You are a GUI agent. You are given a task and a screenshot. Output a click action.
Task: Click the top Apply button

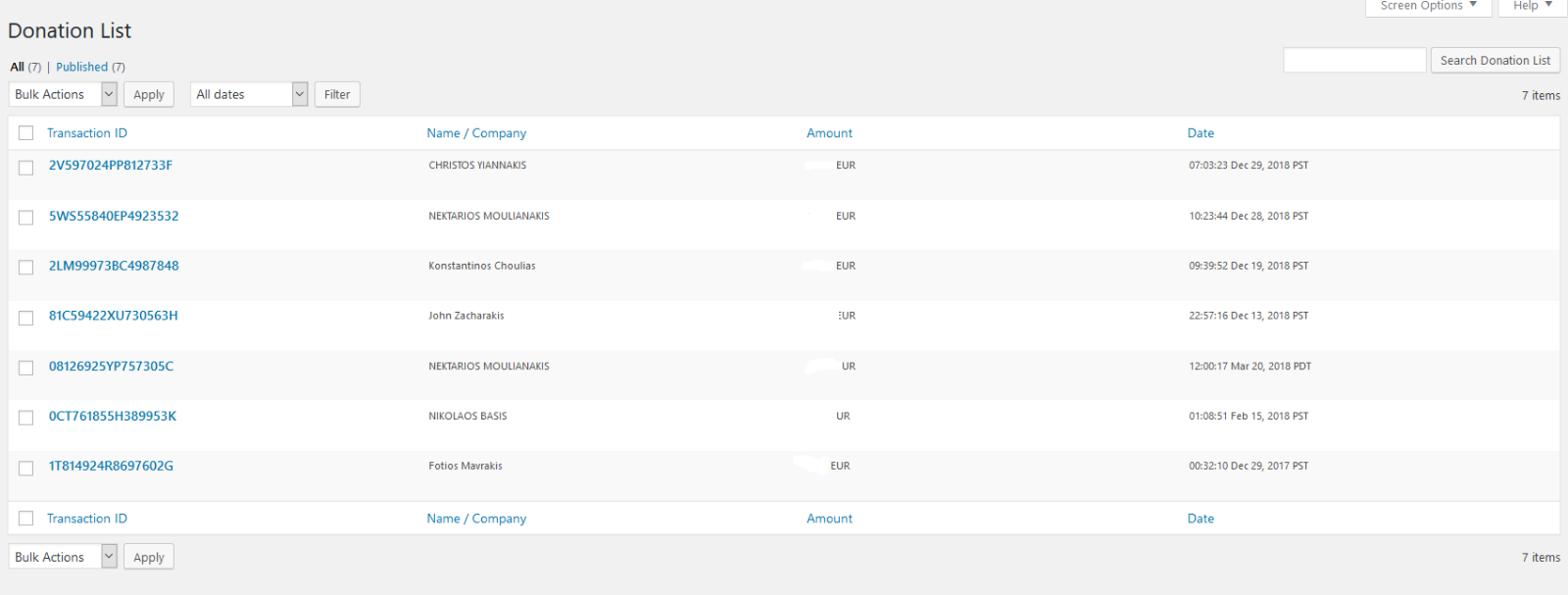149,94
